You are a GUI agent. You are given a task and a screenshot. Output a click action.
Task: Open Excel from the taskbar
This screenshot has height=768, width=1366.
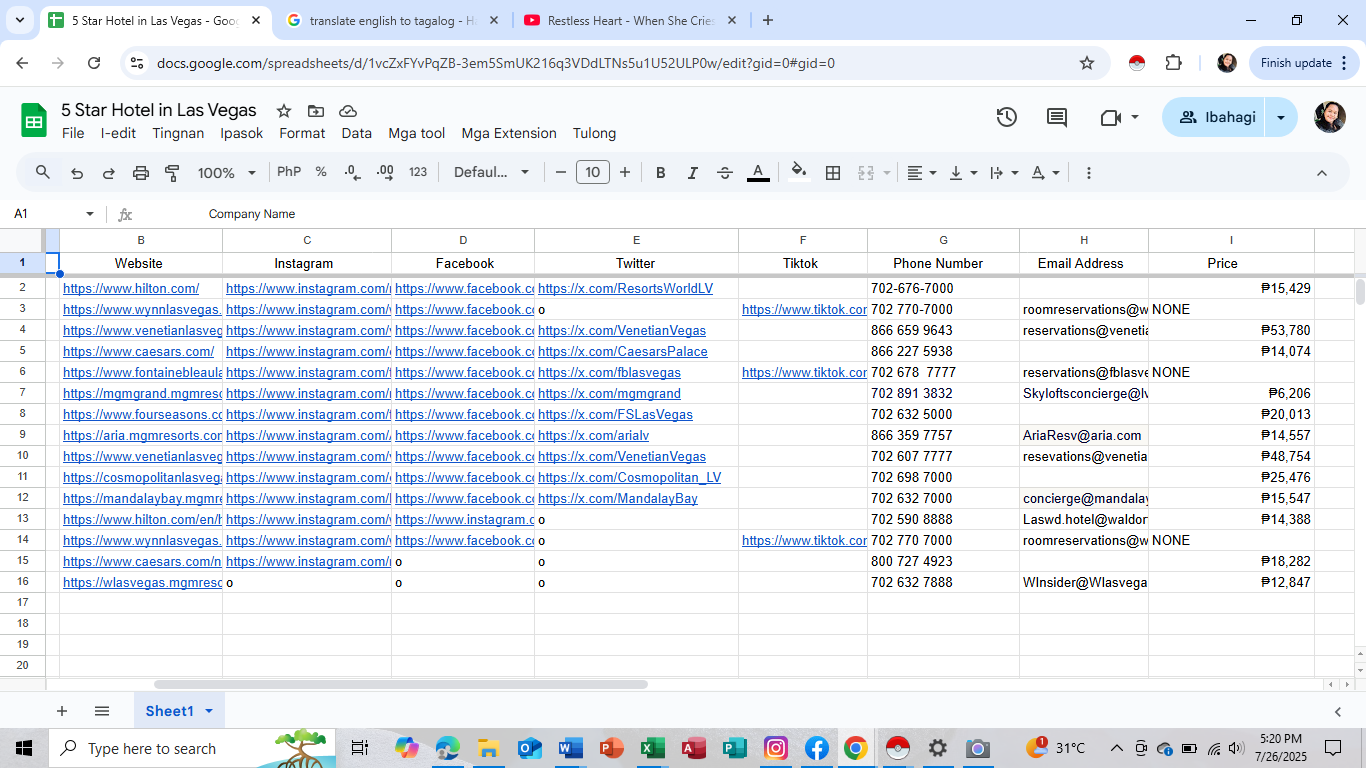point(652,748)
